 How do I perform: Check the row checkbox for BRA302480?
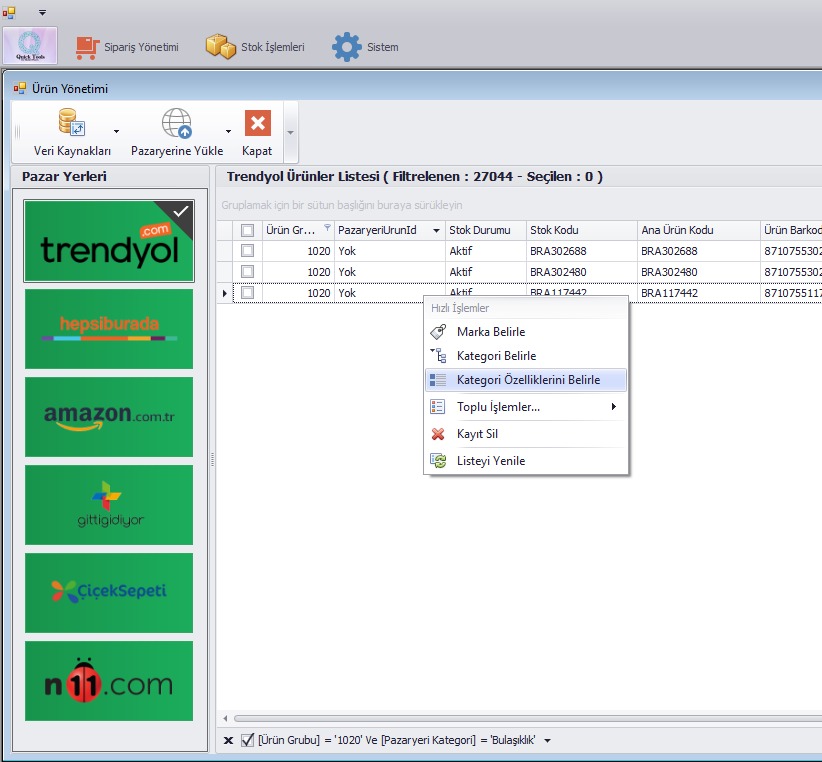click(x=247, y=272)
